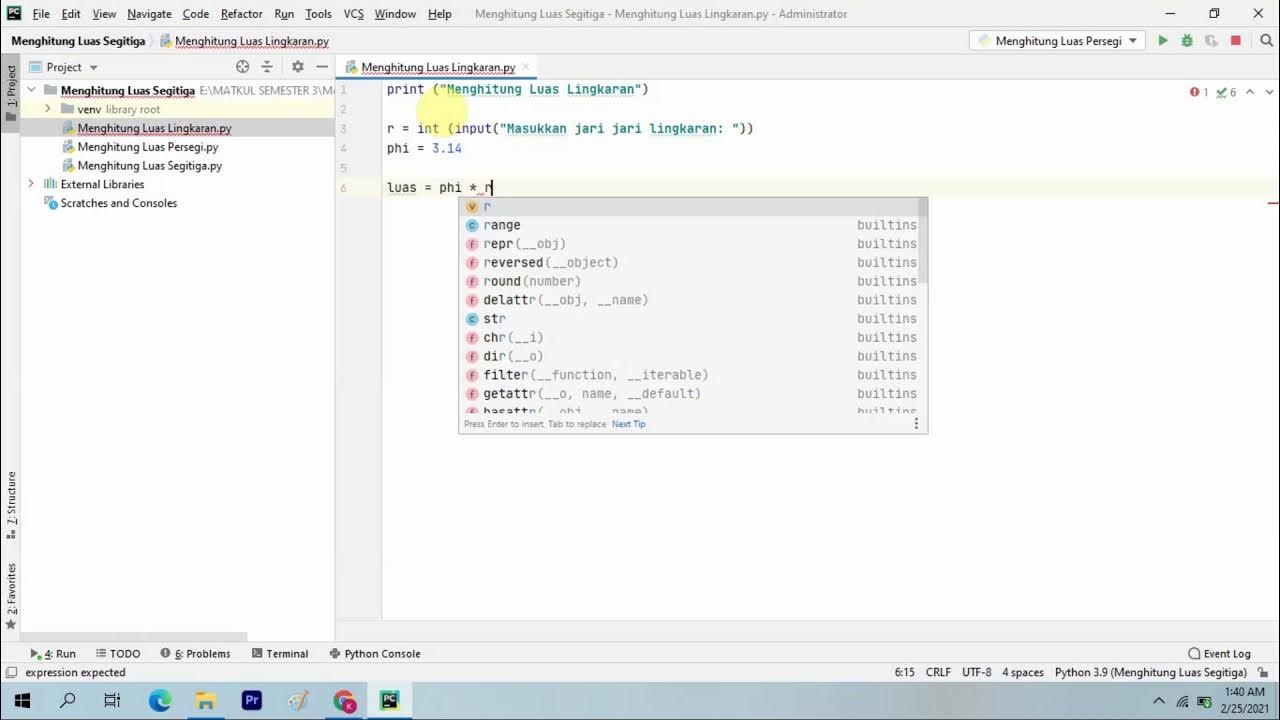The height and width of the screenshot is (720, 1280).
Task: Switch to PyCharm taskbar icon
Action: click(389, 701)
